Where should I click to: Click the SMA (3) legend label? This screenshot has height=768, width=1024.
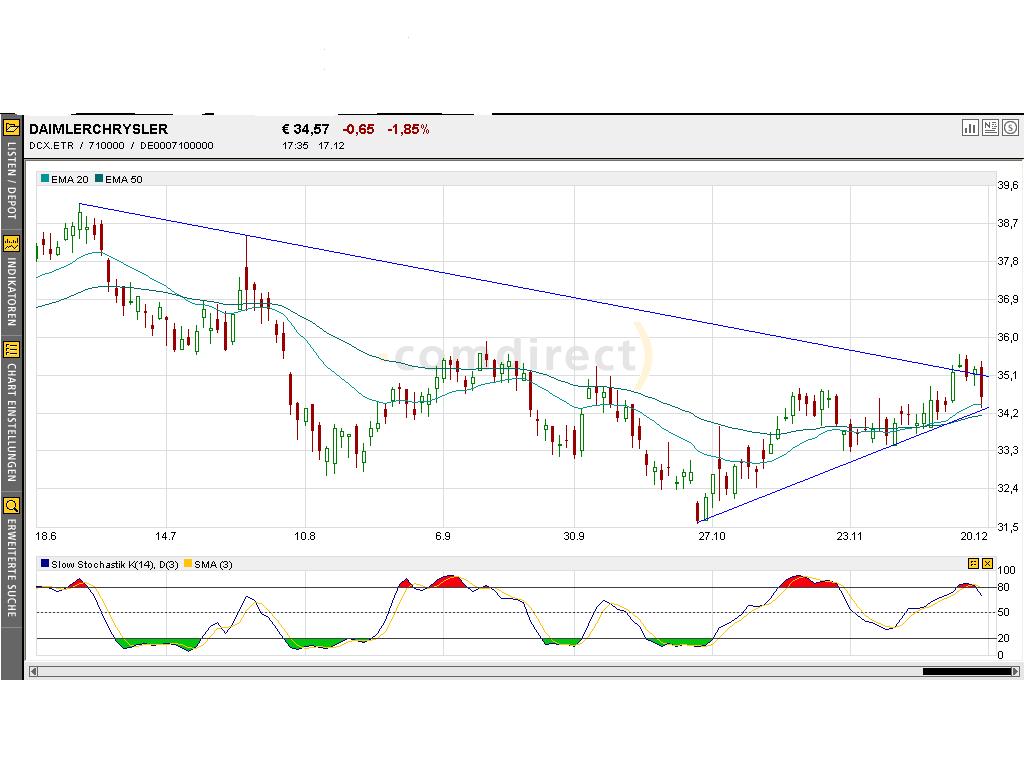tap(213, 564)
